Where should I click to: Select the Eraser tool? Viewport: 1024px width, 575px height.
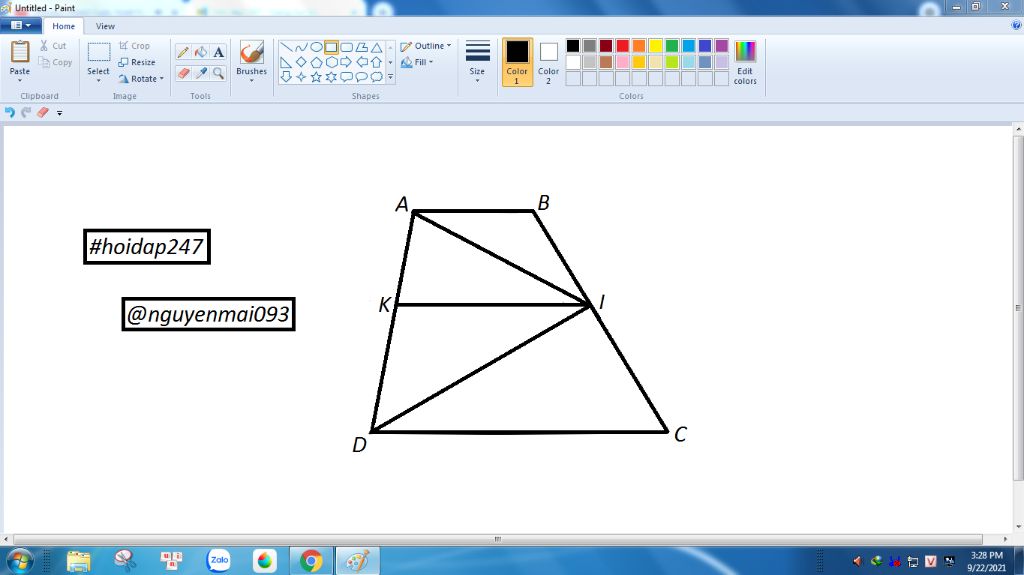[x=184, y=73]
